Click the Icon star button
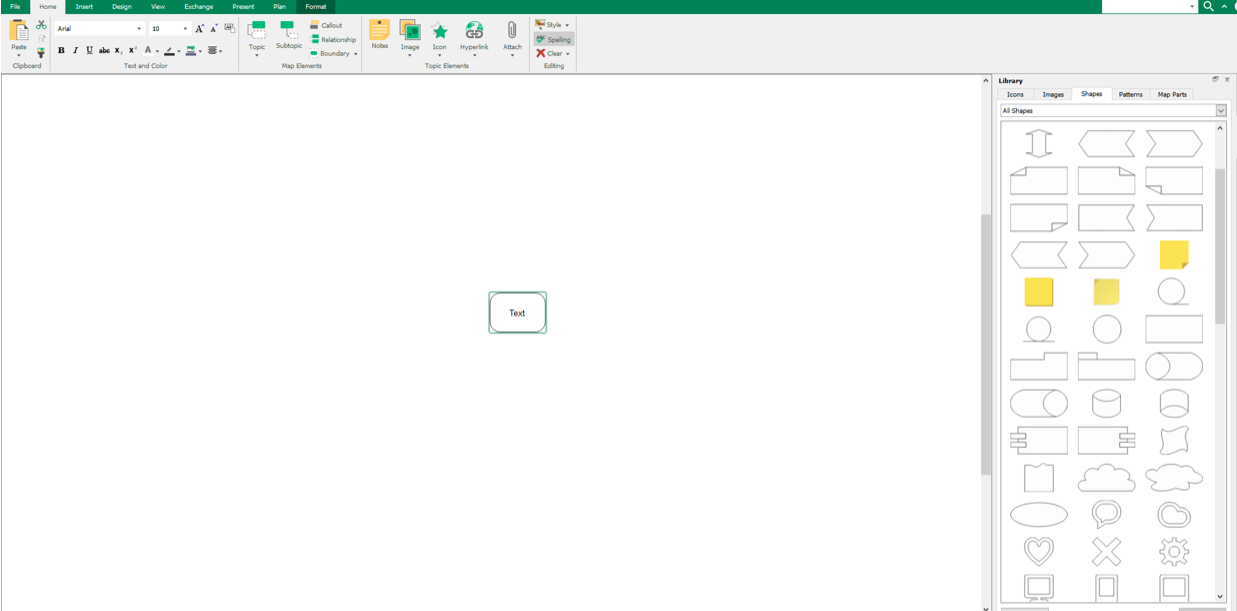Viewport: 1237px width, 611px height. pos(440,36)
